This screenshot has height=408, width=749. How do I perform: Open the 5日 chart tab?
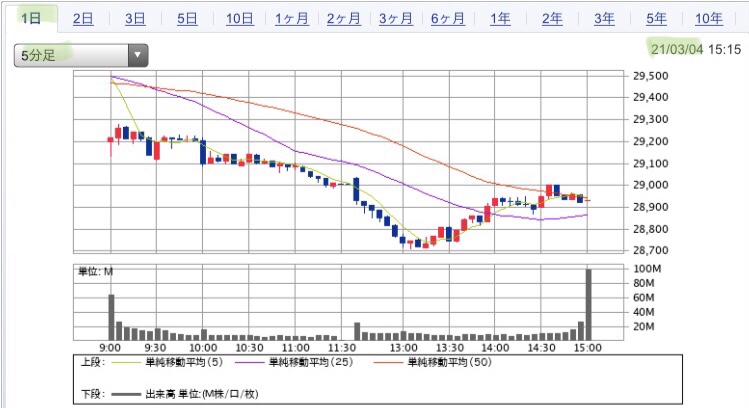coord(187,19)
